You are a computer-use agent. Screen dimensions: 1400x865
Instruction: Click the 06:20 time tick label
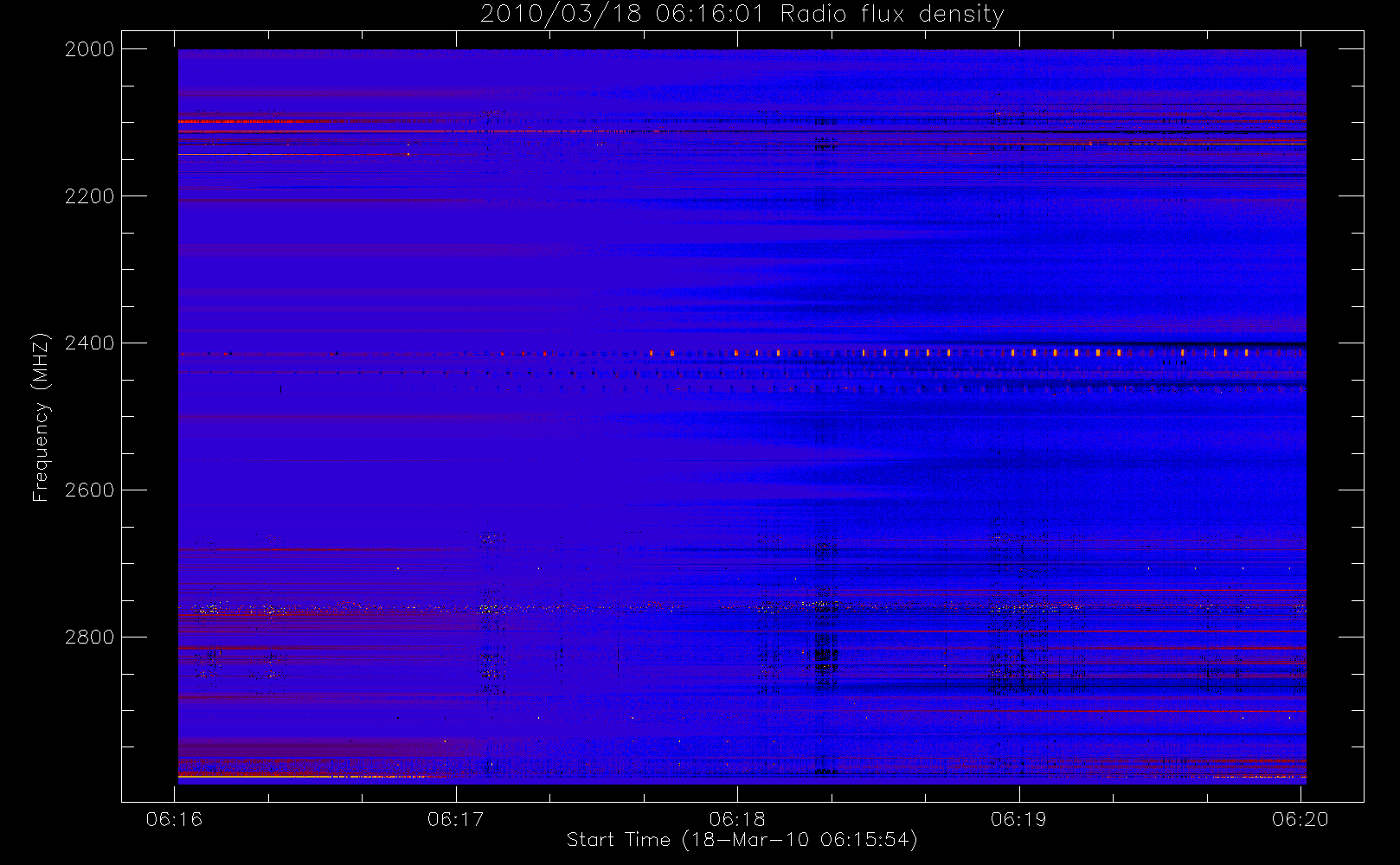click(x=1300, y=819)
